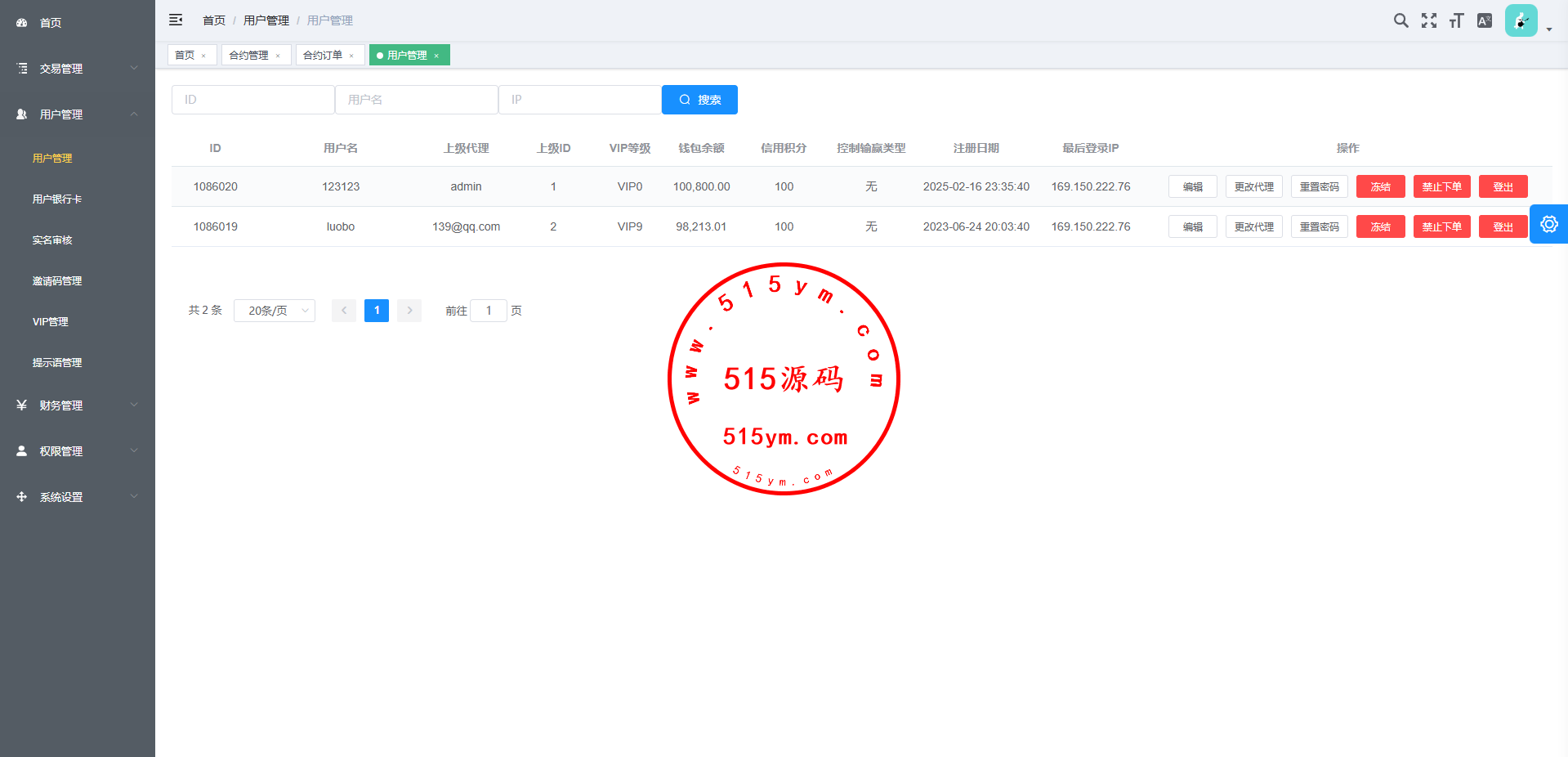Viewport: 1568px width, 757px height.
Task: Expand the 财务管理 sidebar menu
Action: (77, 405)
